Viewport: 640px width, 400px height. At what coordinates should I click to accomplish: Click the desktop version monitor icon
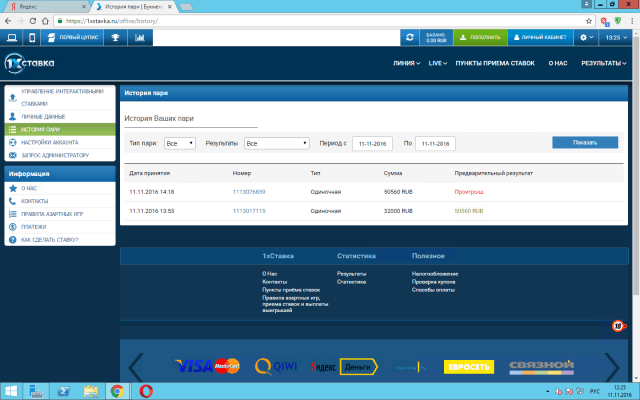(x=10, y=38)
